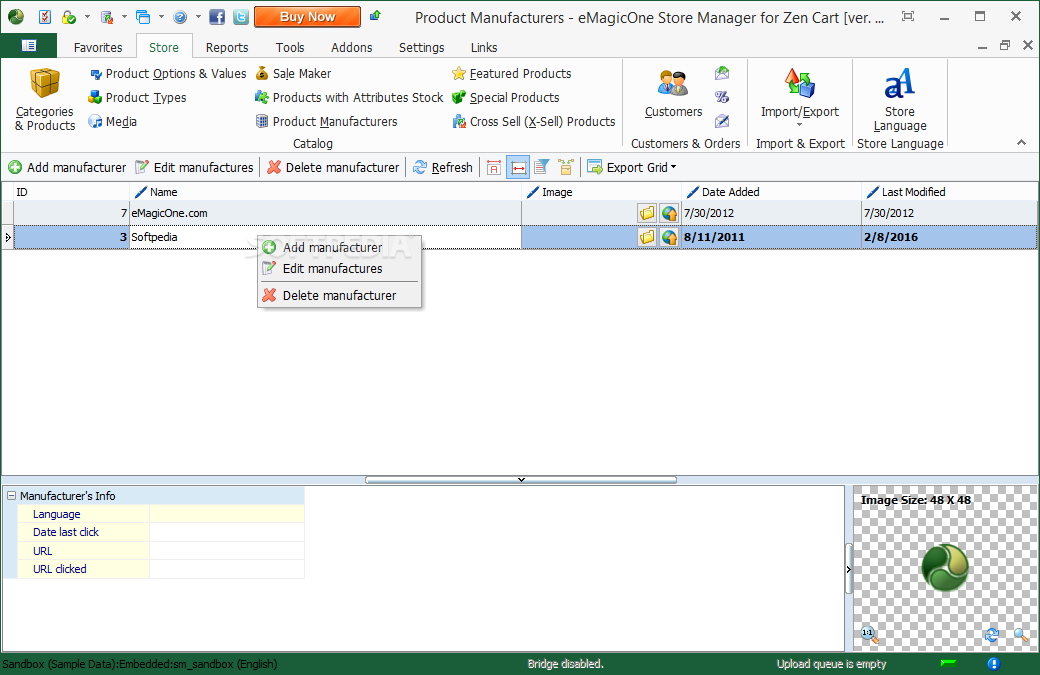Screen dimensions: 1040x675
Task: Sort by the ID column header
Action: 71,192
